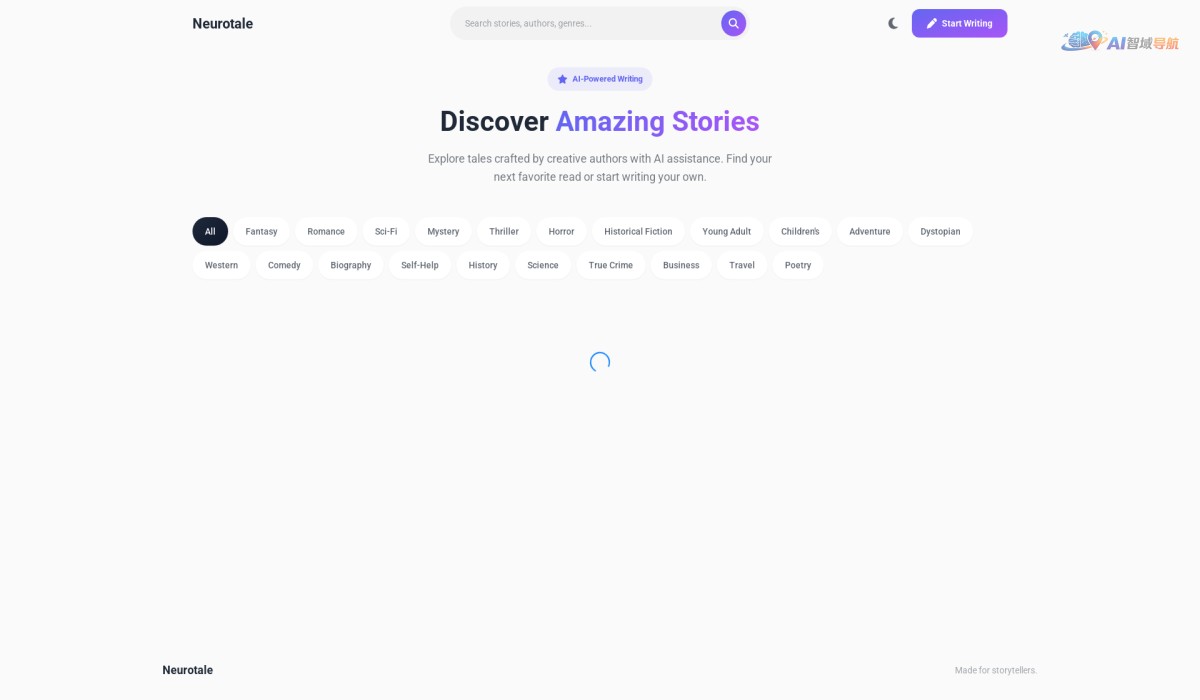The image size is (1200, 700).
Task: Select the Sci-Fi genre chip
Action: point(386,231)
